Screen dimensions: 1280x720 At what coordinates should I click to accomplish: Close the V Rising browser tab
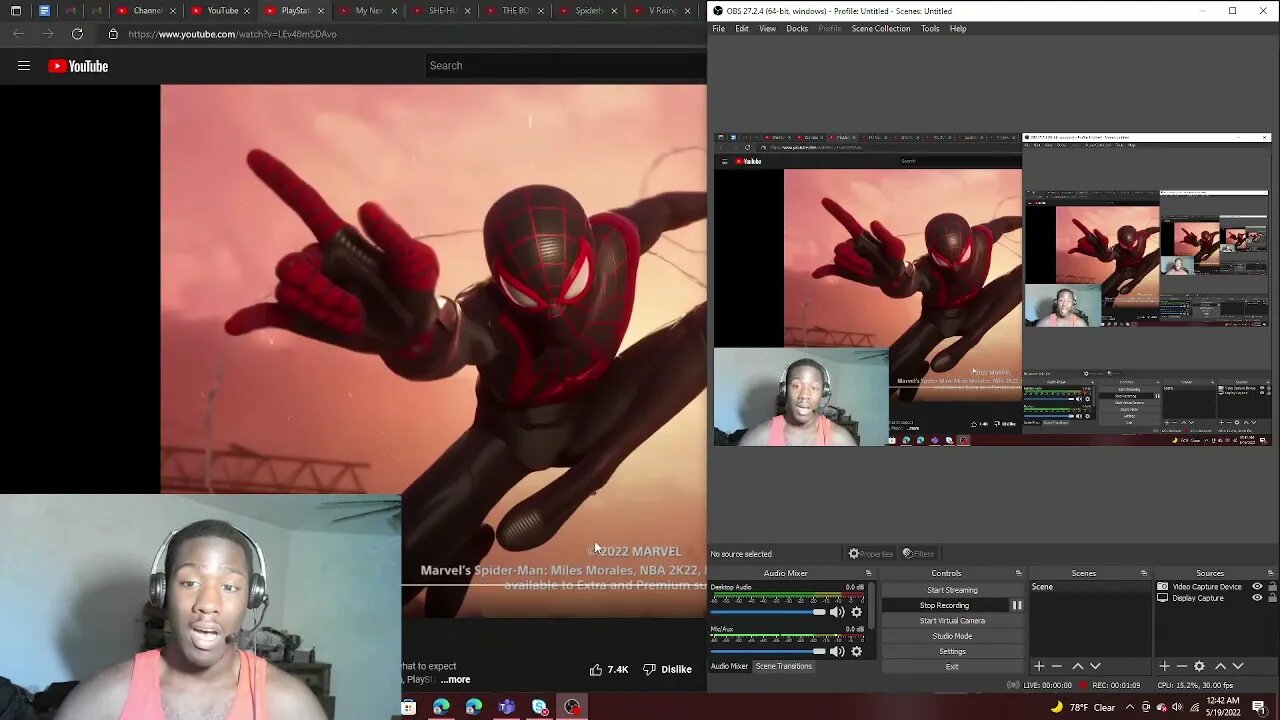click(x=687, y=11)
